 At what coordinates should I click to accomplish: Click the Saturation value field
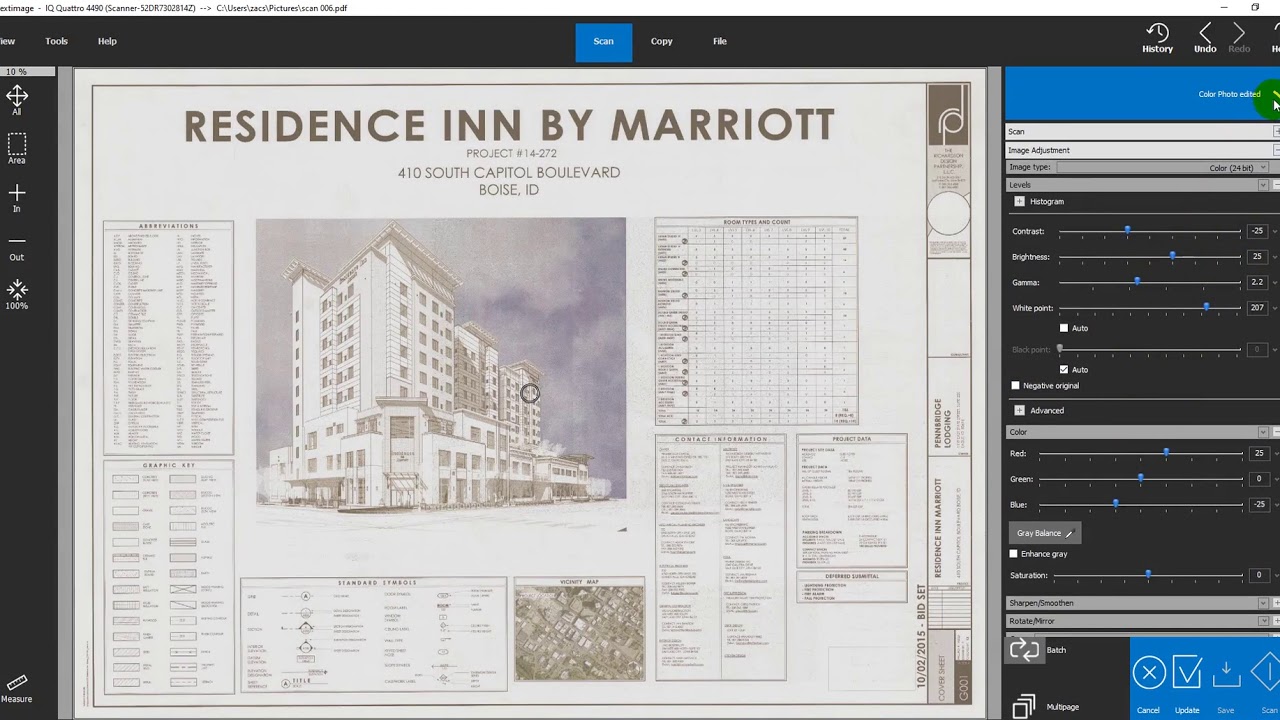(x=1258, y=575)
